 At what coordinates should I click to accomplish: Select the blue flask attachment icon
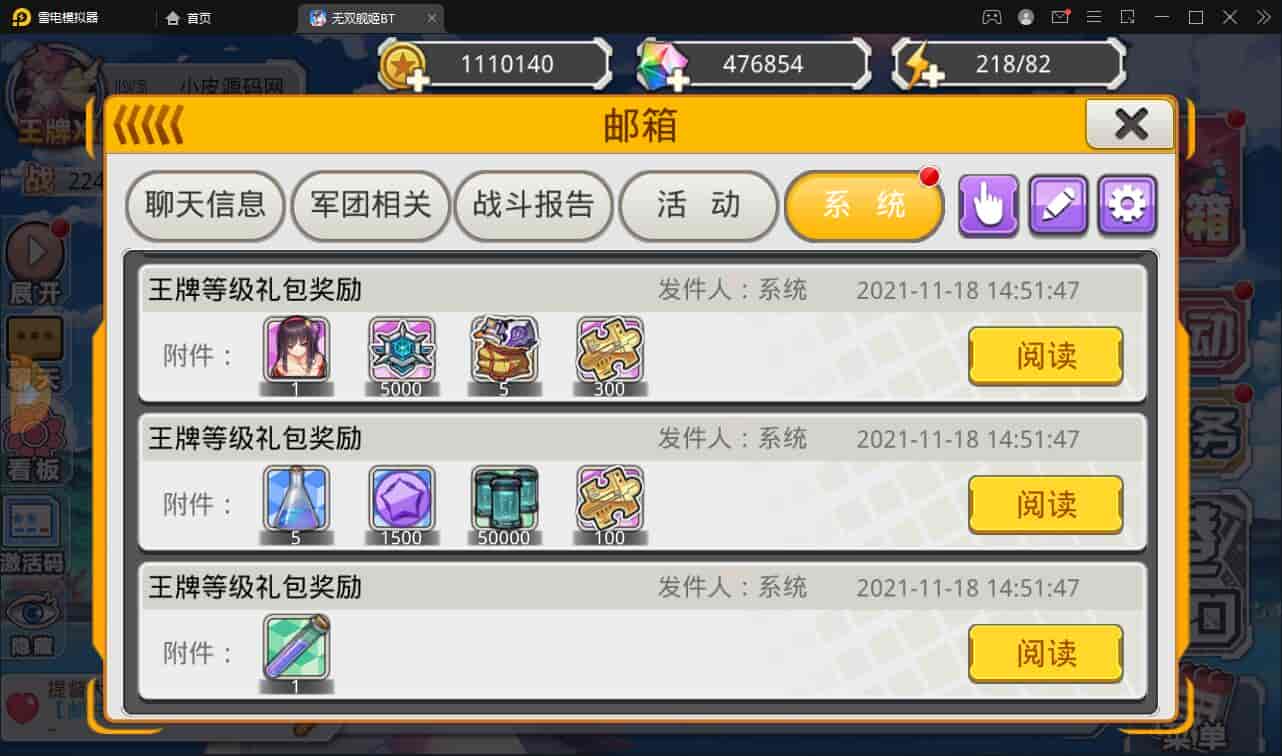tap(297, 497)
